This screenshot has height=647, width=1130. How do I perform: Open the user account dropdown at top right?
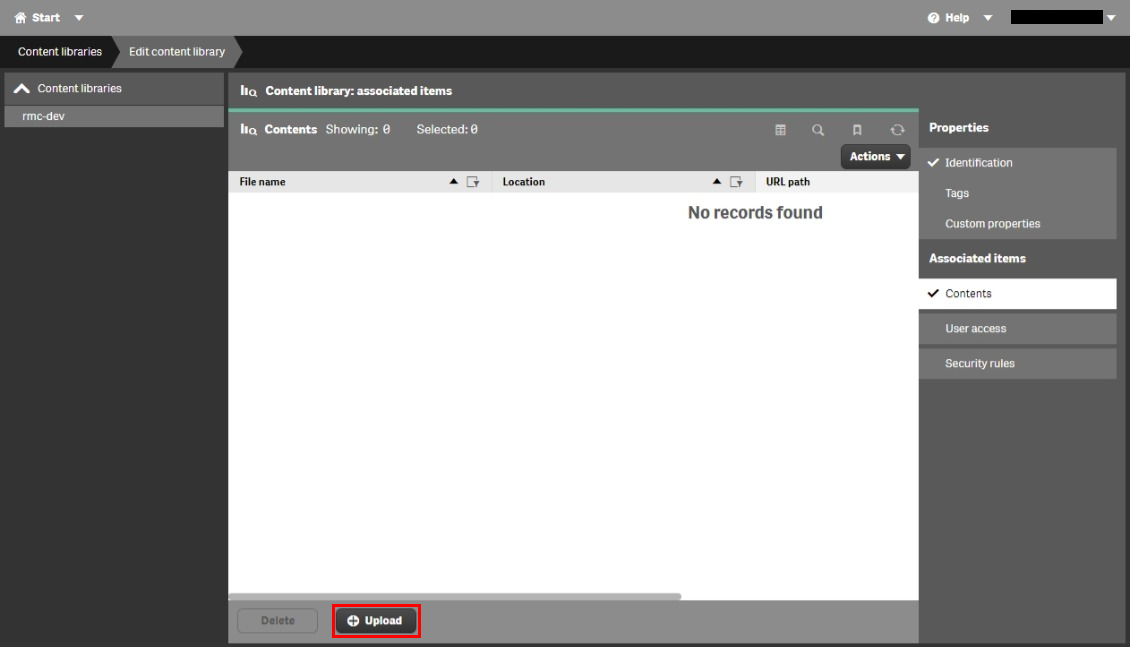[x=1110, y=16]
